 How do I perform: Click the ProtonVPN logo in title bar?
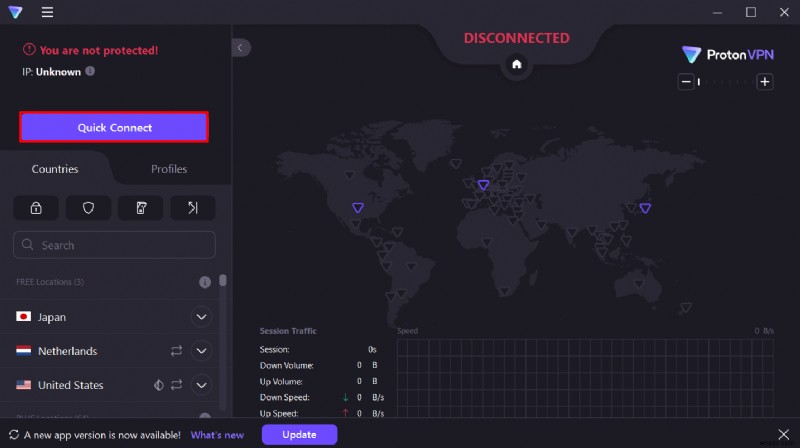point(15,12)
